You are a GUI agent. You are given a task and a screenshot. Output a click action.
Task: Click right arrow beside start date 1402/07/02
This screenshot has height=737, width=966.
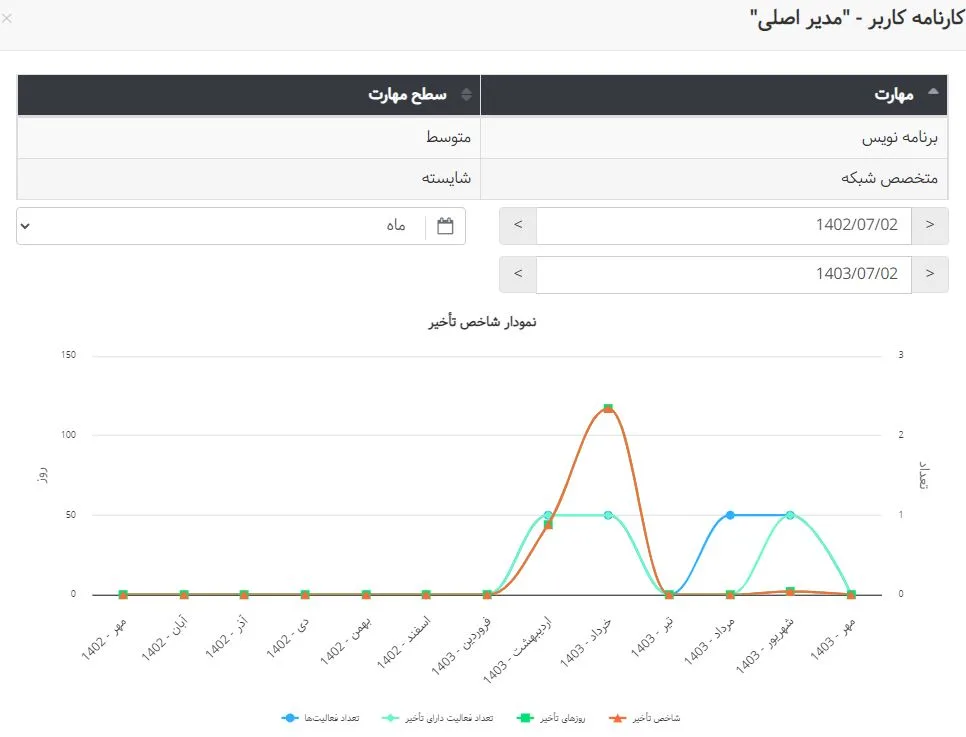pos(930,226)
